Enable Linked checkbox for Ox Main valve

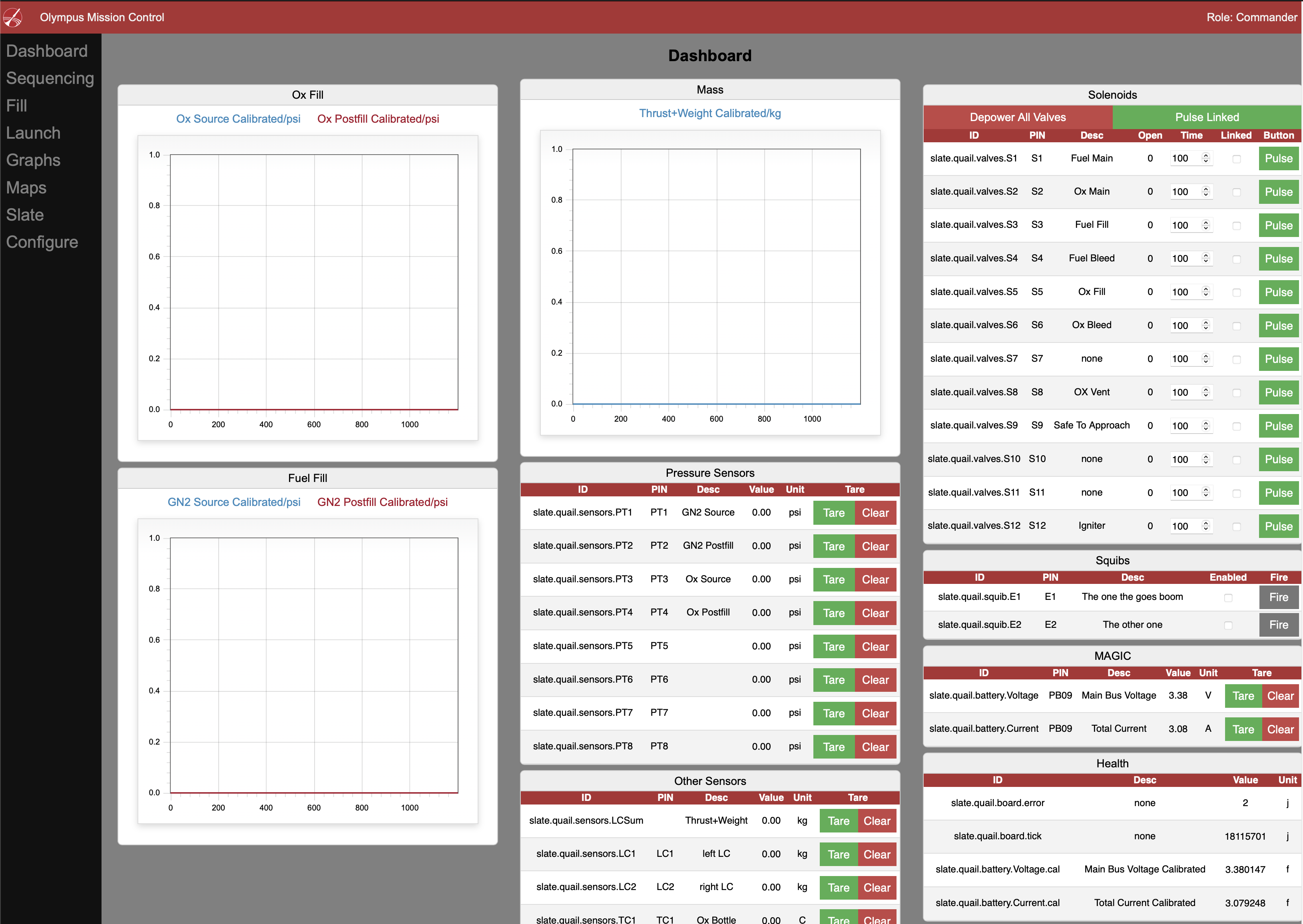[1236, 192]
